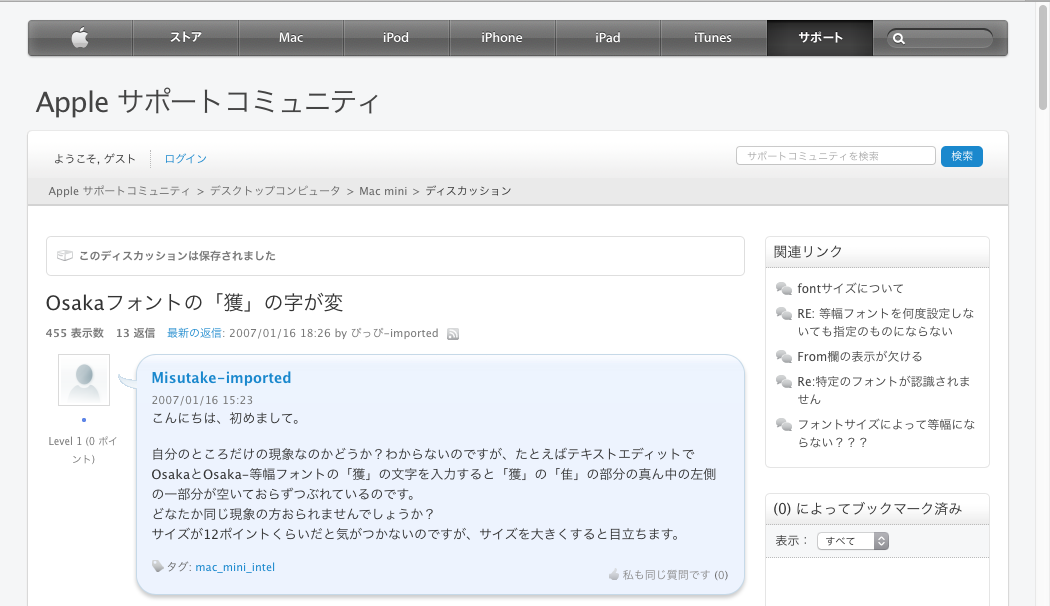
Task: Click speech bubble icon beside fontサイズについて
Action: click(783, 289)
